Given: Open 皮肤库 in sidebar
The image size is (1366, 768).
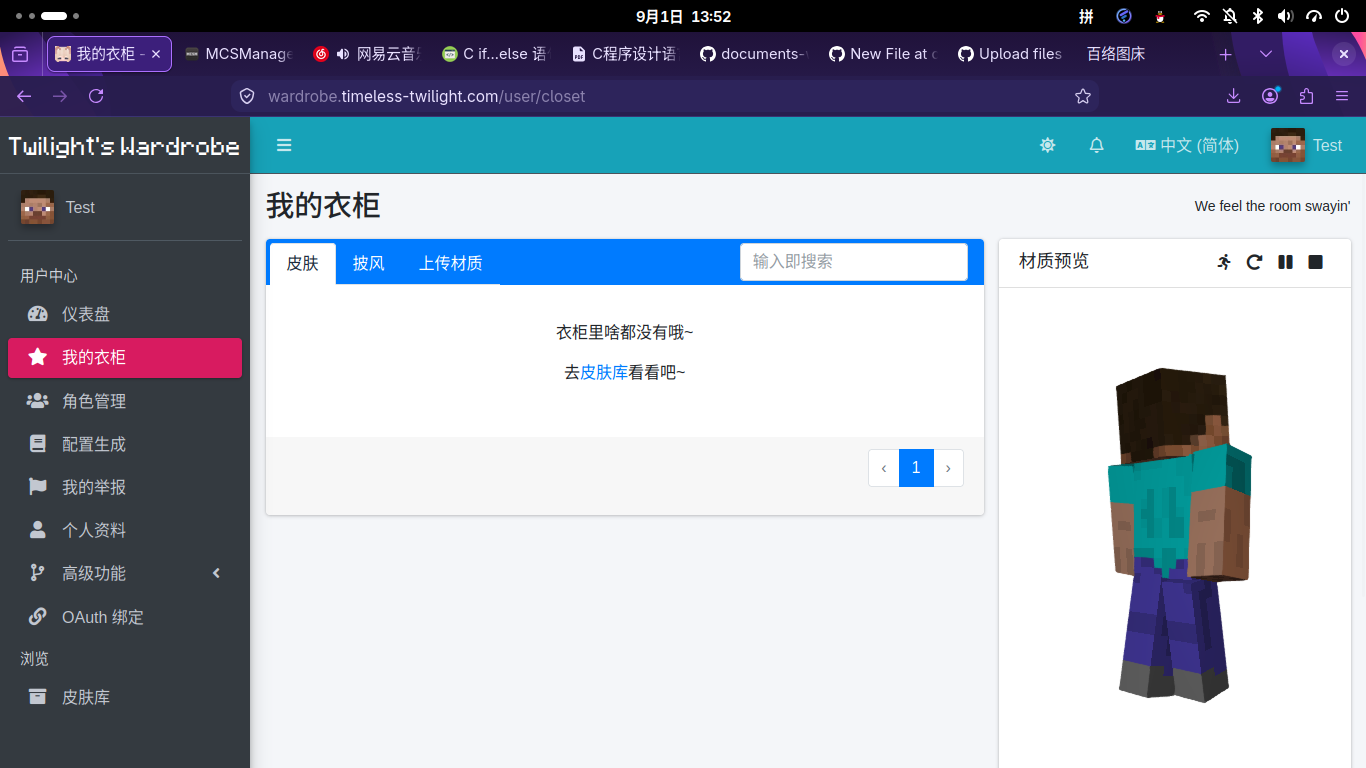Looking at the screenshot, I should coord(125,697).
